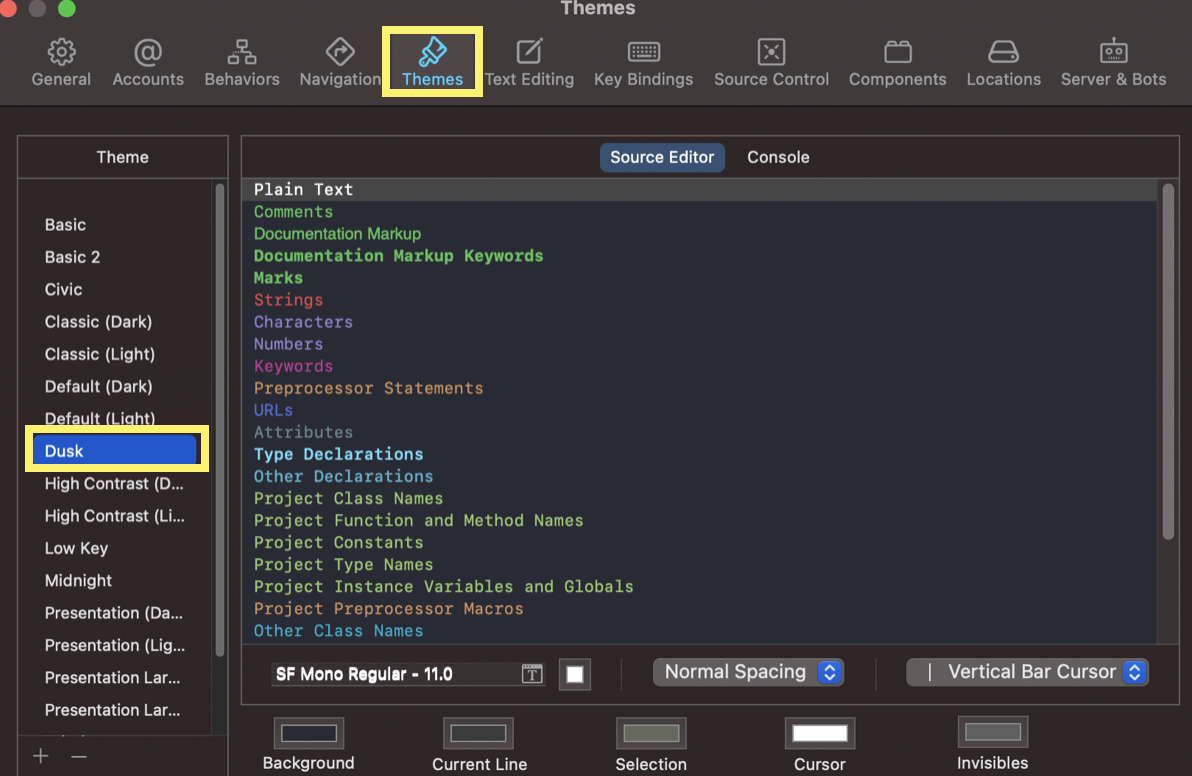Change the Background color swatch
The image size is (1192, 776).
[309, 733]
